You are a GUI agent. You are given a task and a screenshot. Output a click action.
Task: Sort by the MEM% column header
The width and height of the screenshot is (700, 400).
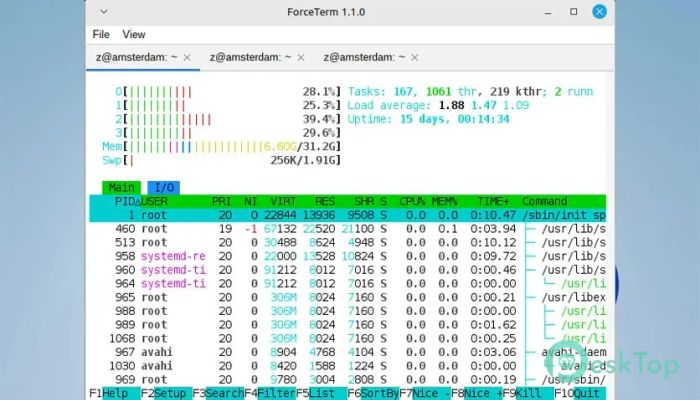tap(445, 201)
